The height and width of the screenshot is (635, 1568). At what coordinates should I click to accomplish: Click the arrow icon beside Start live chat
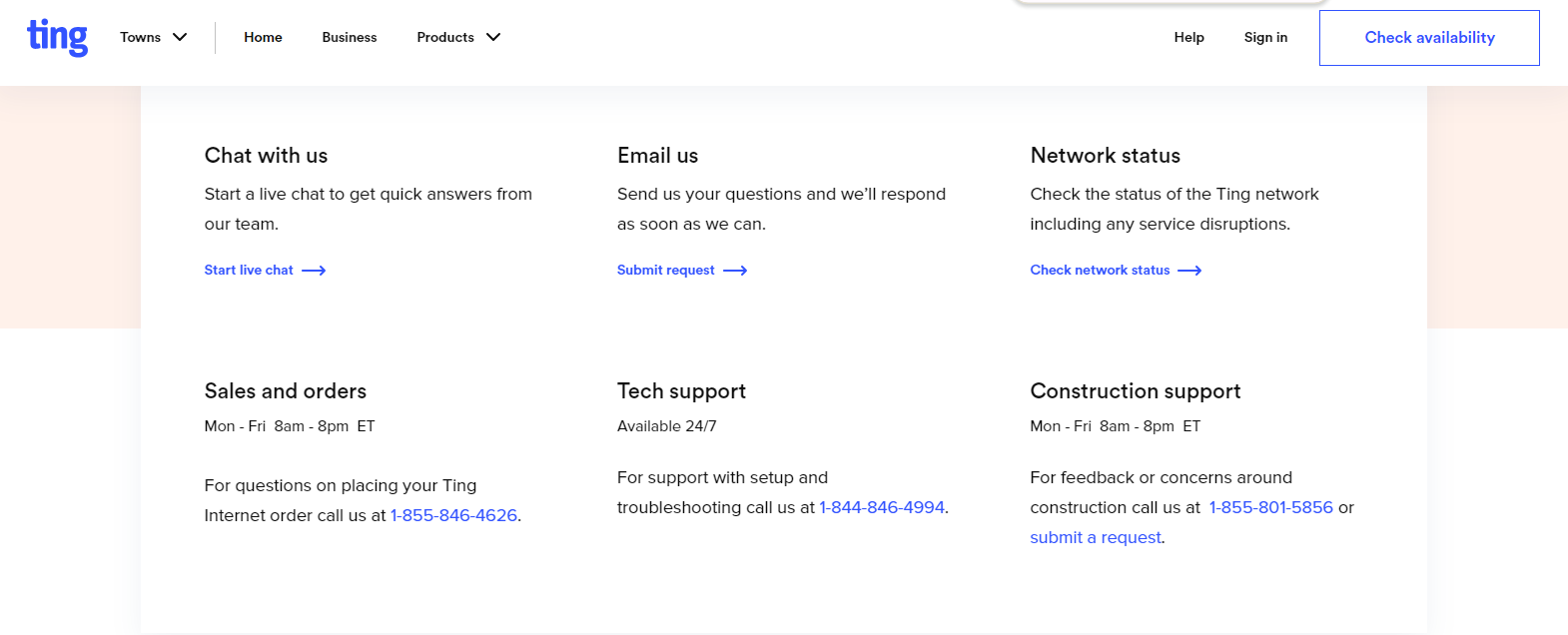tap(314, 271)
